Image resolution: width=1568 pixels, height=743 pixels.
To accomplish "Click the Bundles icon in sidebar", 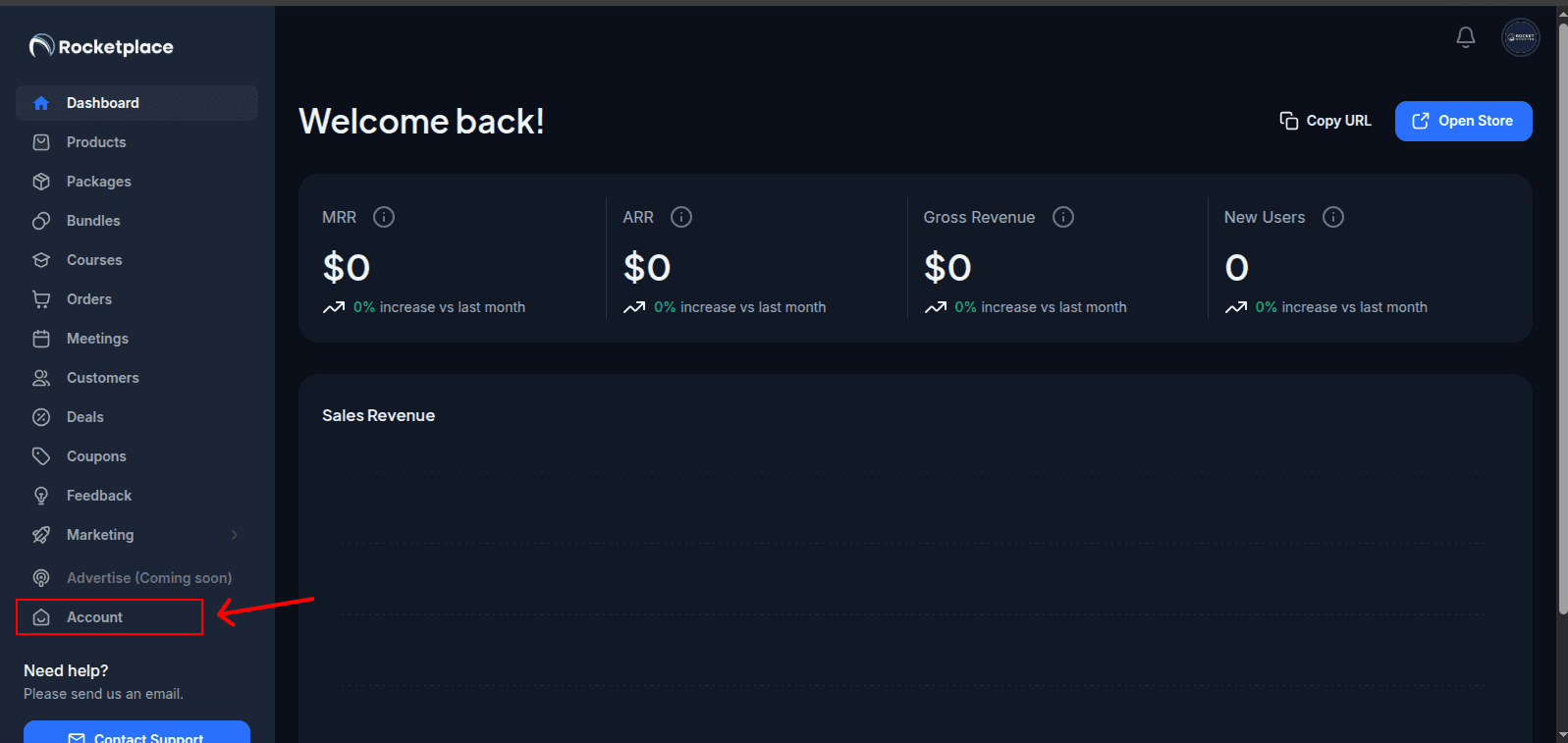I will 41,220.
